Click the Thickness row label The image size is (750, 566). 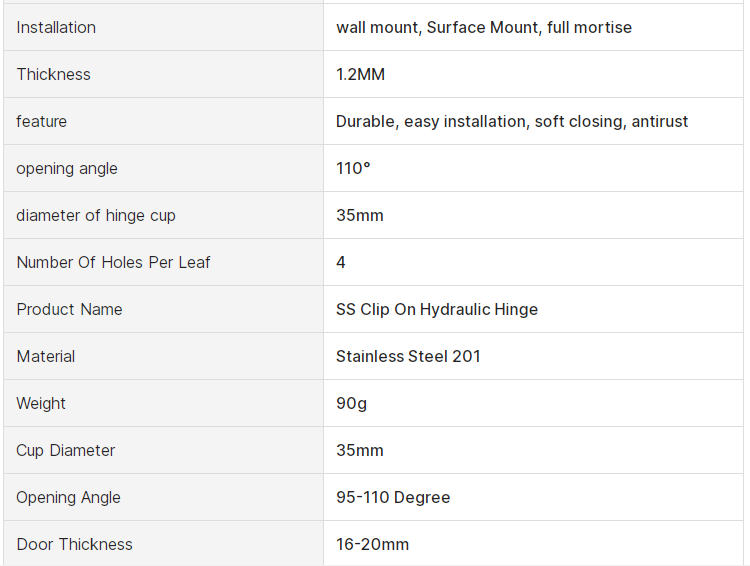[x=53, y=74]
